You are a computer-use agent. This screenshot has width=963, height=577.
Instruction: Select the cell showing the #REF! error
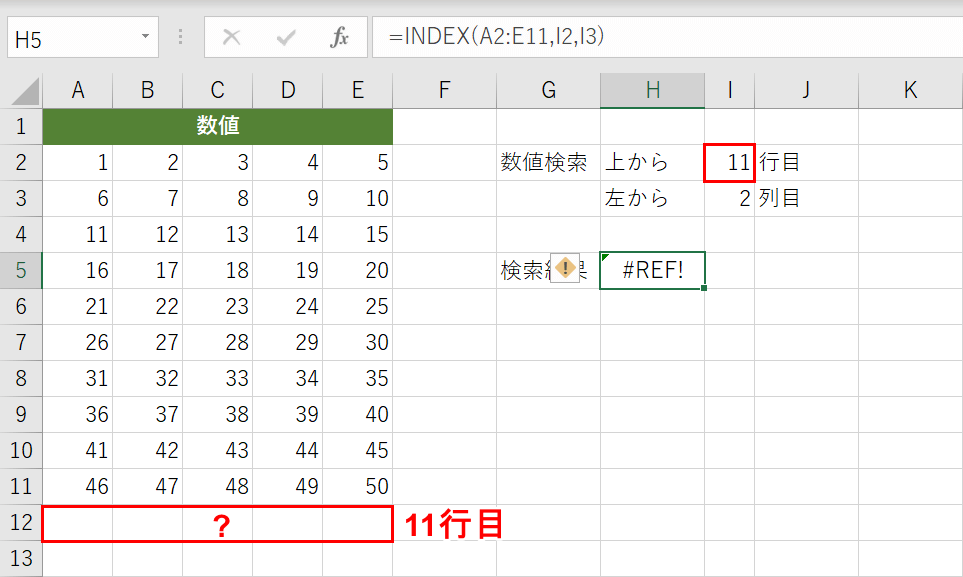coord(652,270)
